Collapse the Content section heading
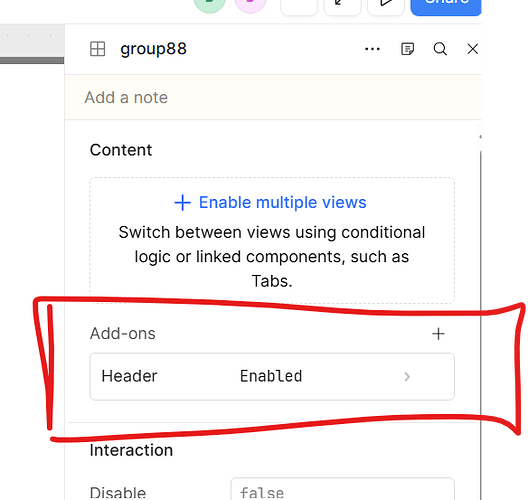This screenshot has width=528, height=500. (x=121, y=150)
